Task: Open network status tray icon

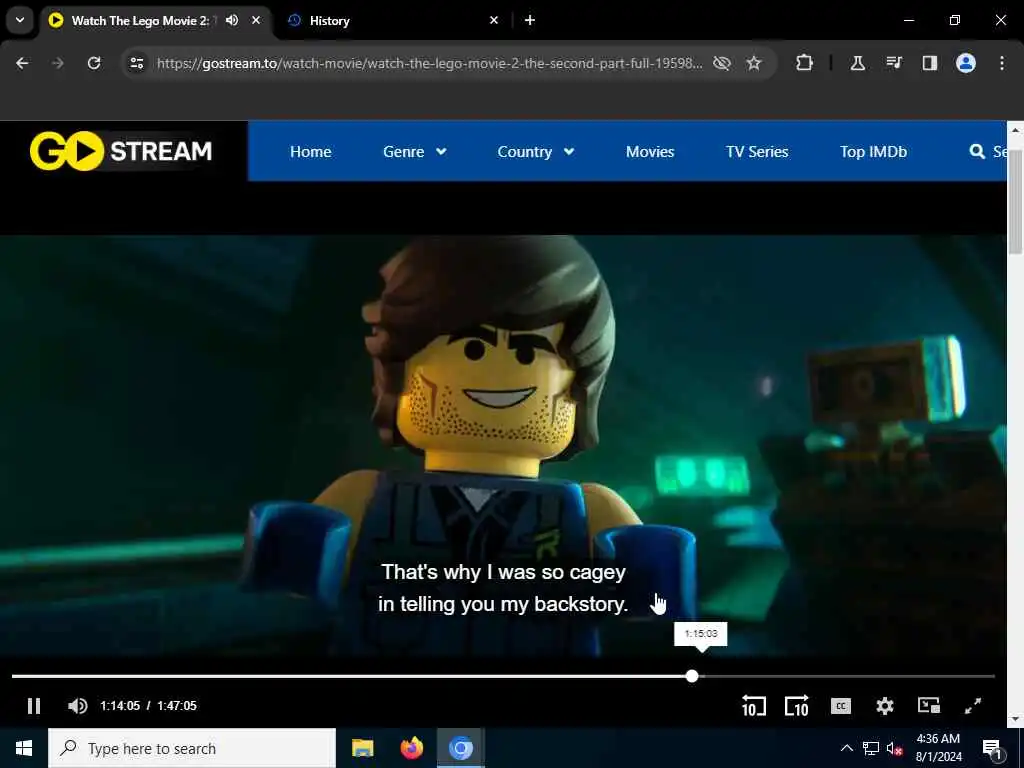Action: click(871, 748)
